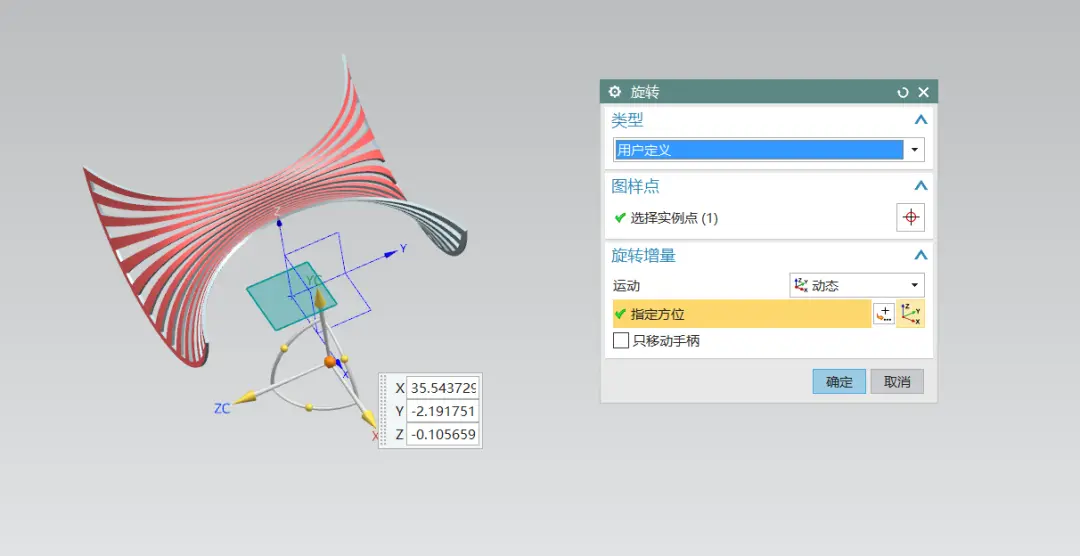Select the 指定方位 row
1080x556 pixels.
click(742, 314)
